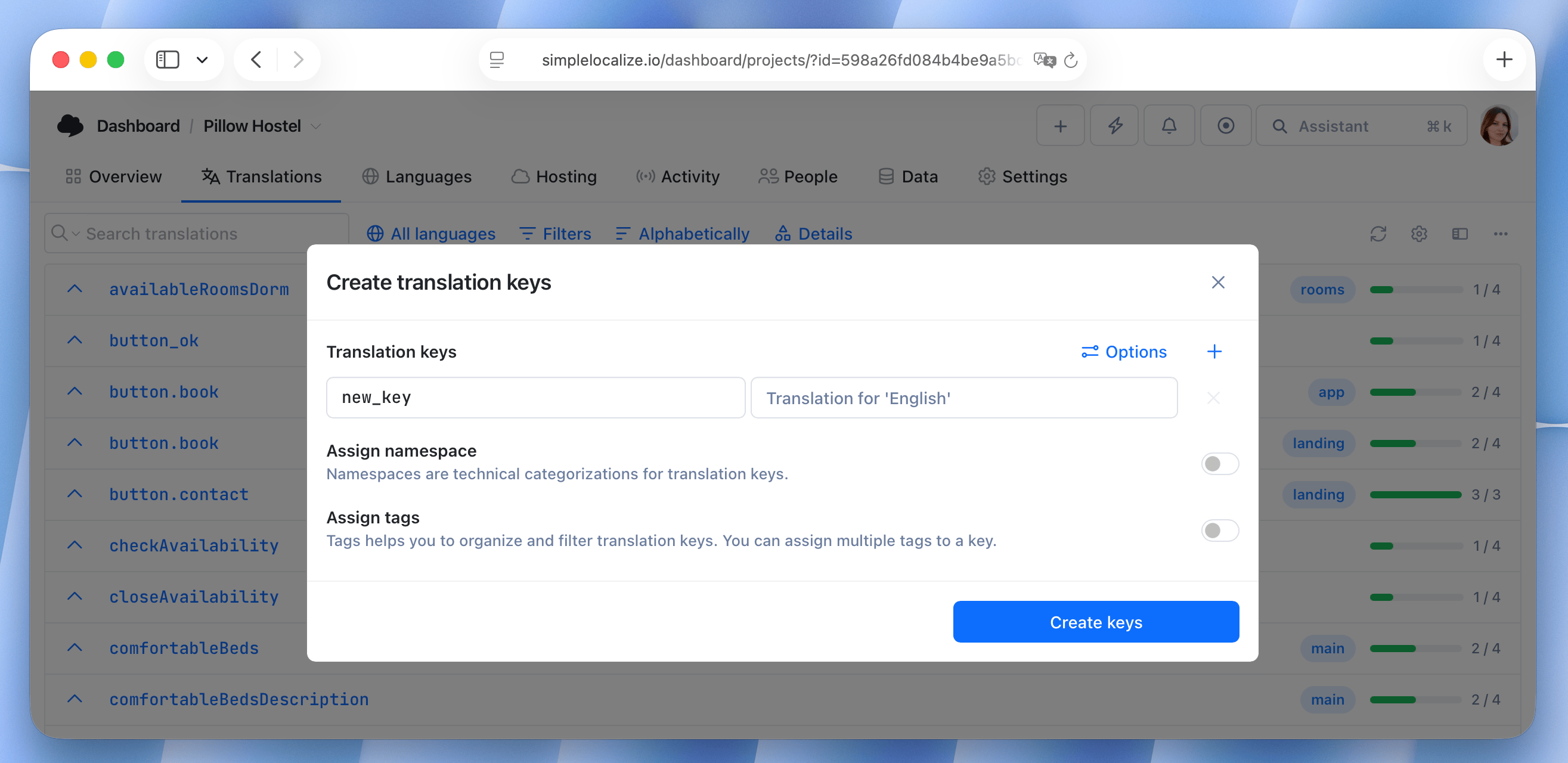
Task: Click the progress bar on comfortableBedsDescription row
Action: (x=1415, y=700)
